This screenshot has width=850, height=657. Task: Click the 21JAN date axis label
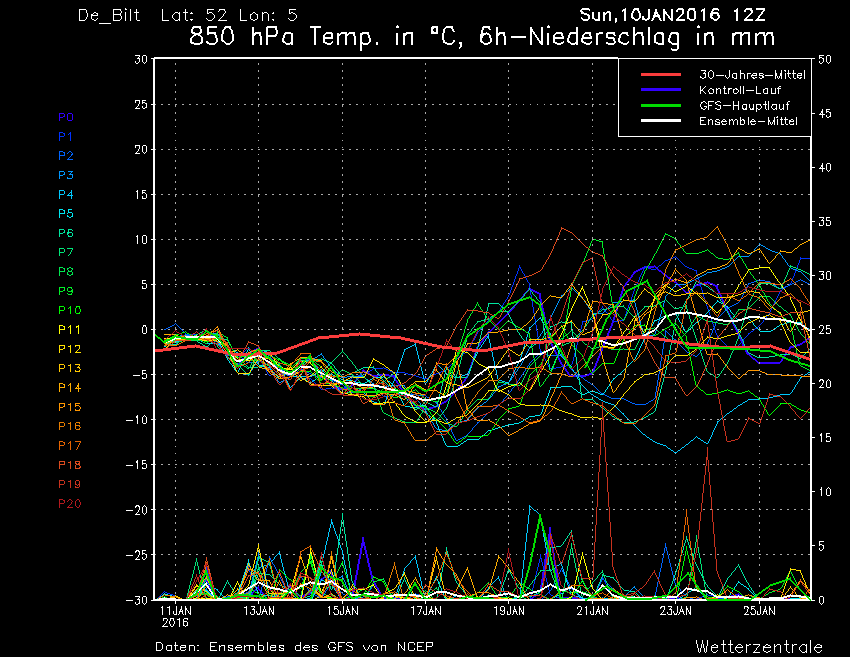(x=592, y=611)
